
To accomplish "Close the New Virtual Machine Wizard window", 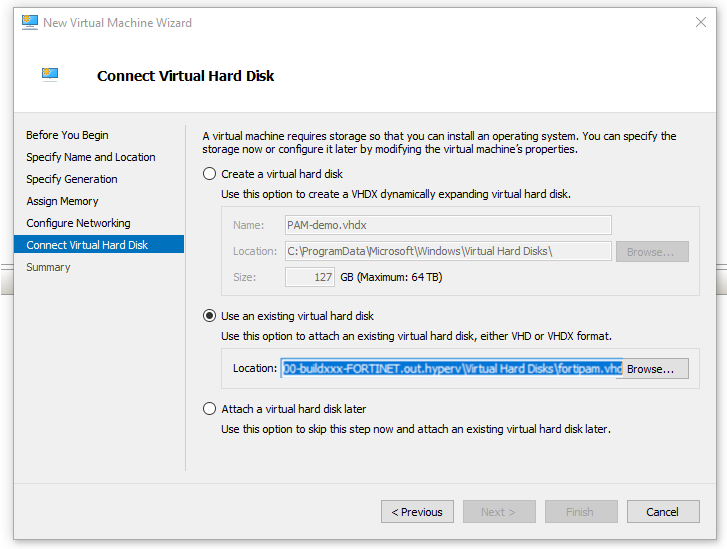I will 699,22.
